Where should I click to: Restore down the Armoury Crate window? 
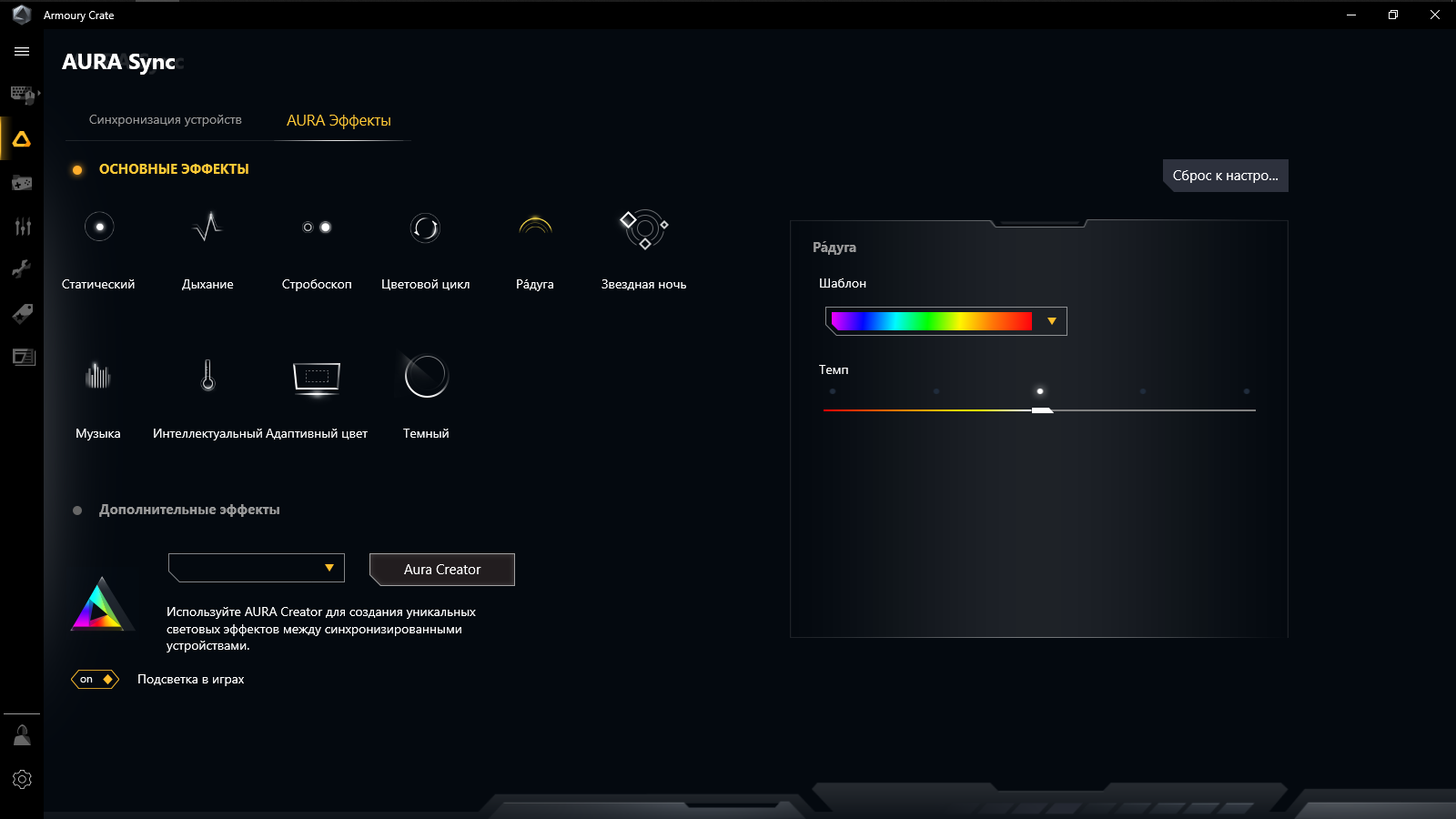pos(1393,15)
